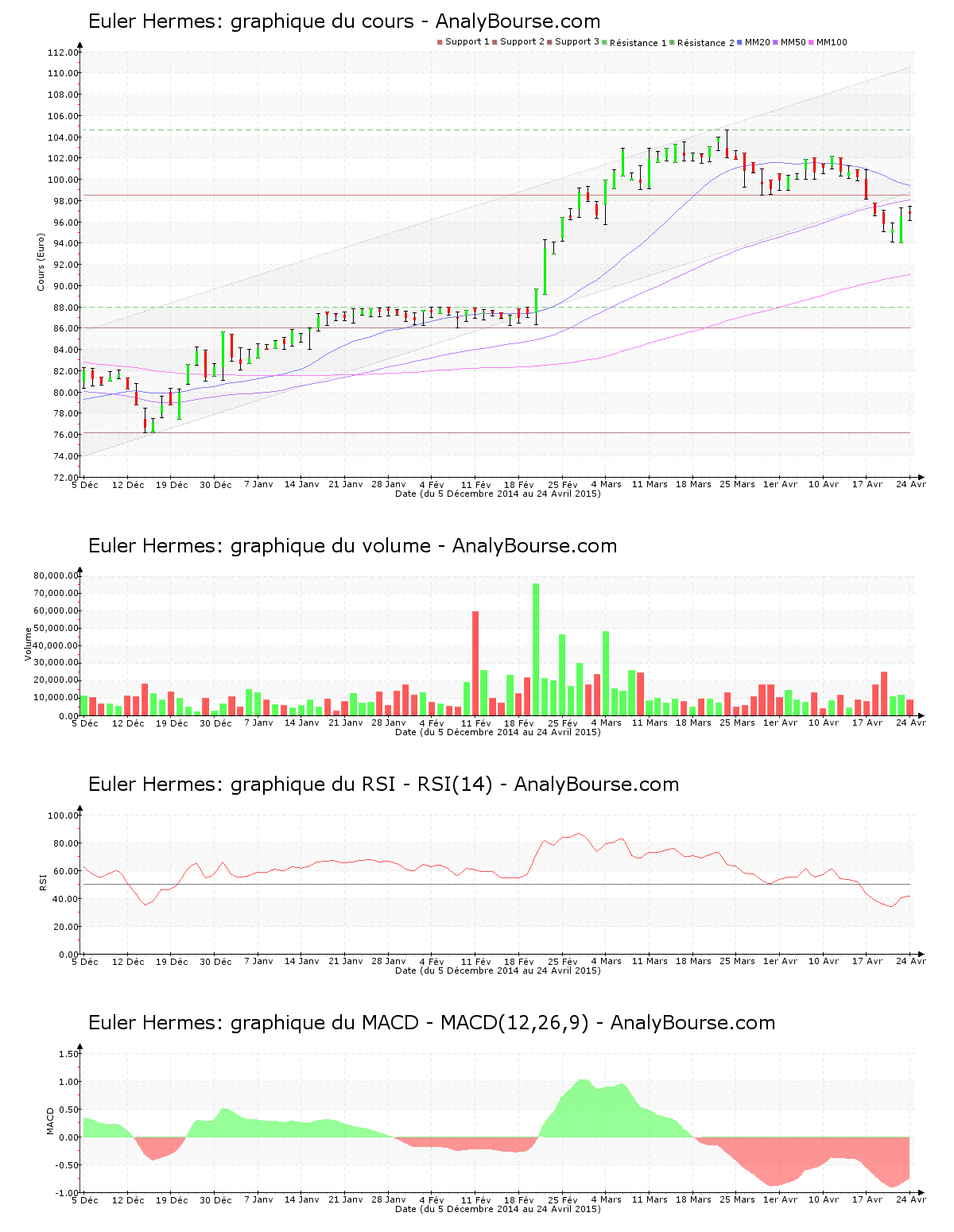Click the 80,000.00 volume axis value

tap(56, 575)
